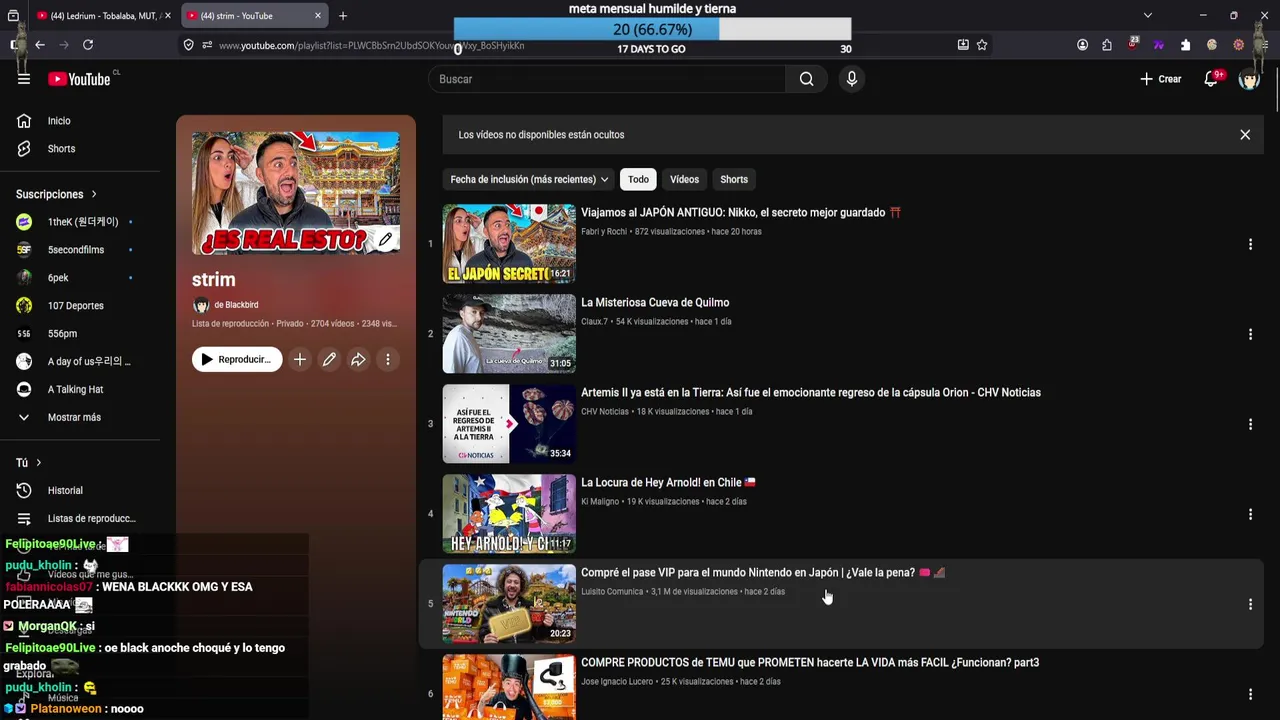Screen dimensions: 1280x720
Task: Select the Videos filter chip
Action: tap(684, 179)
